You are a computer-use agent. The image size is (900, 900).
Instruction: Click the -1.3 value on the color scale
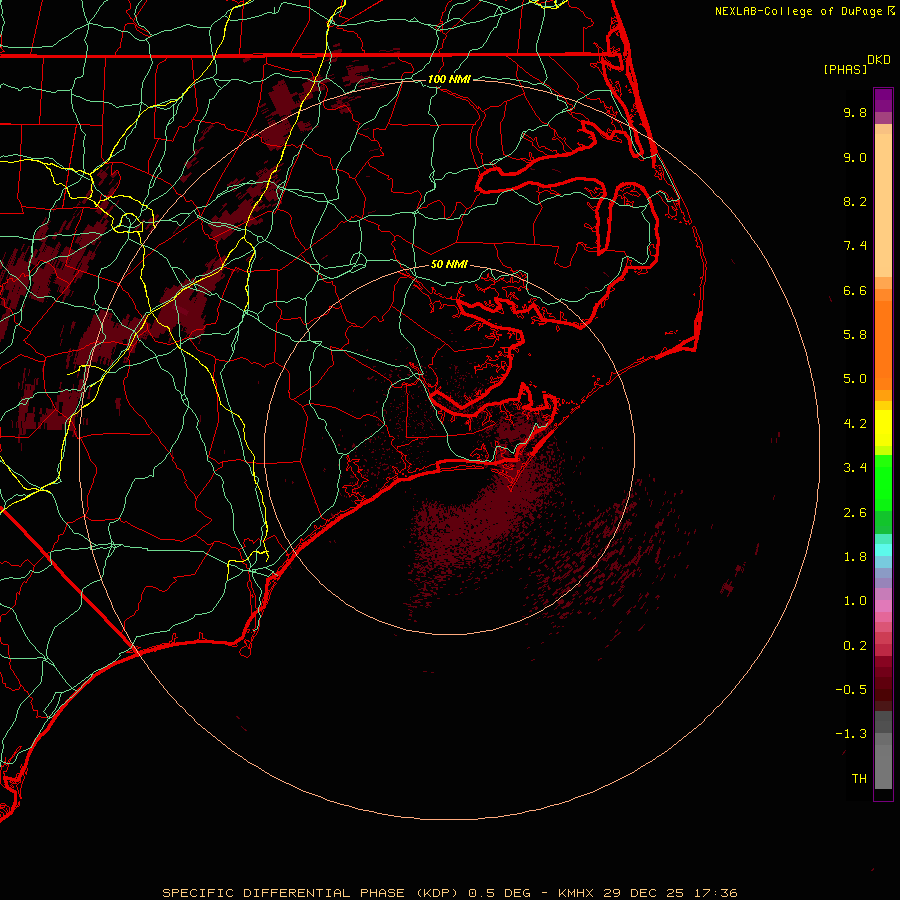pyautogui.click(x=851, y=734)
